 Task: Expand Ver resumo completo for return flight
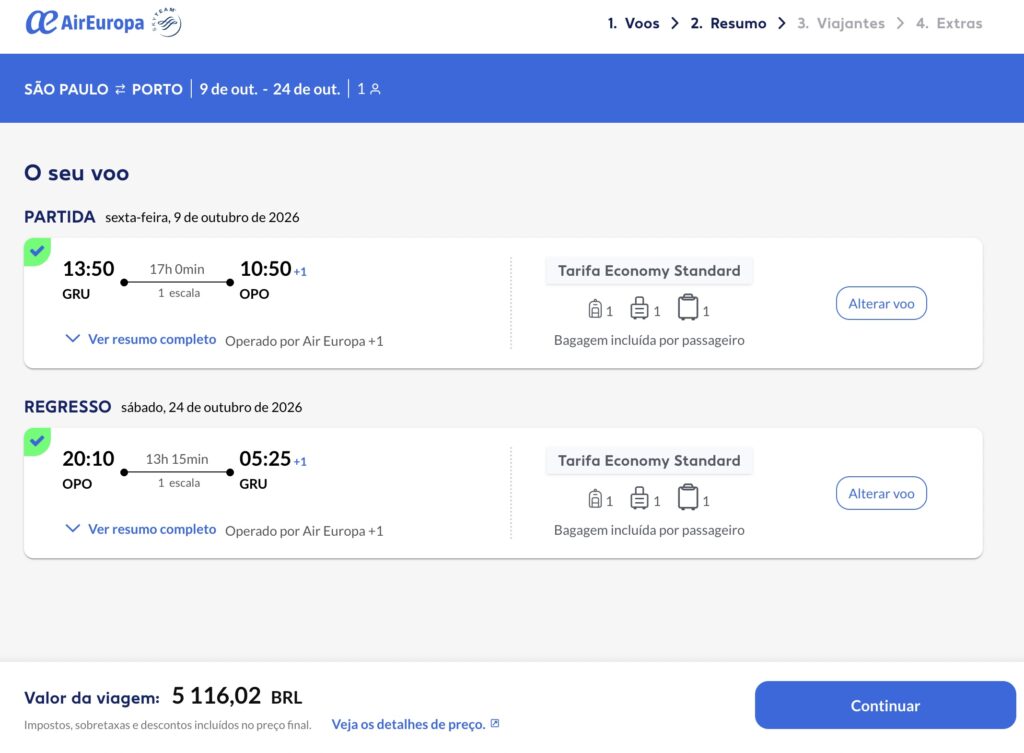tap(141, 529)
